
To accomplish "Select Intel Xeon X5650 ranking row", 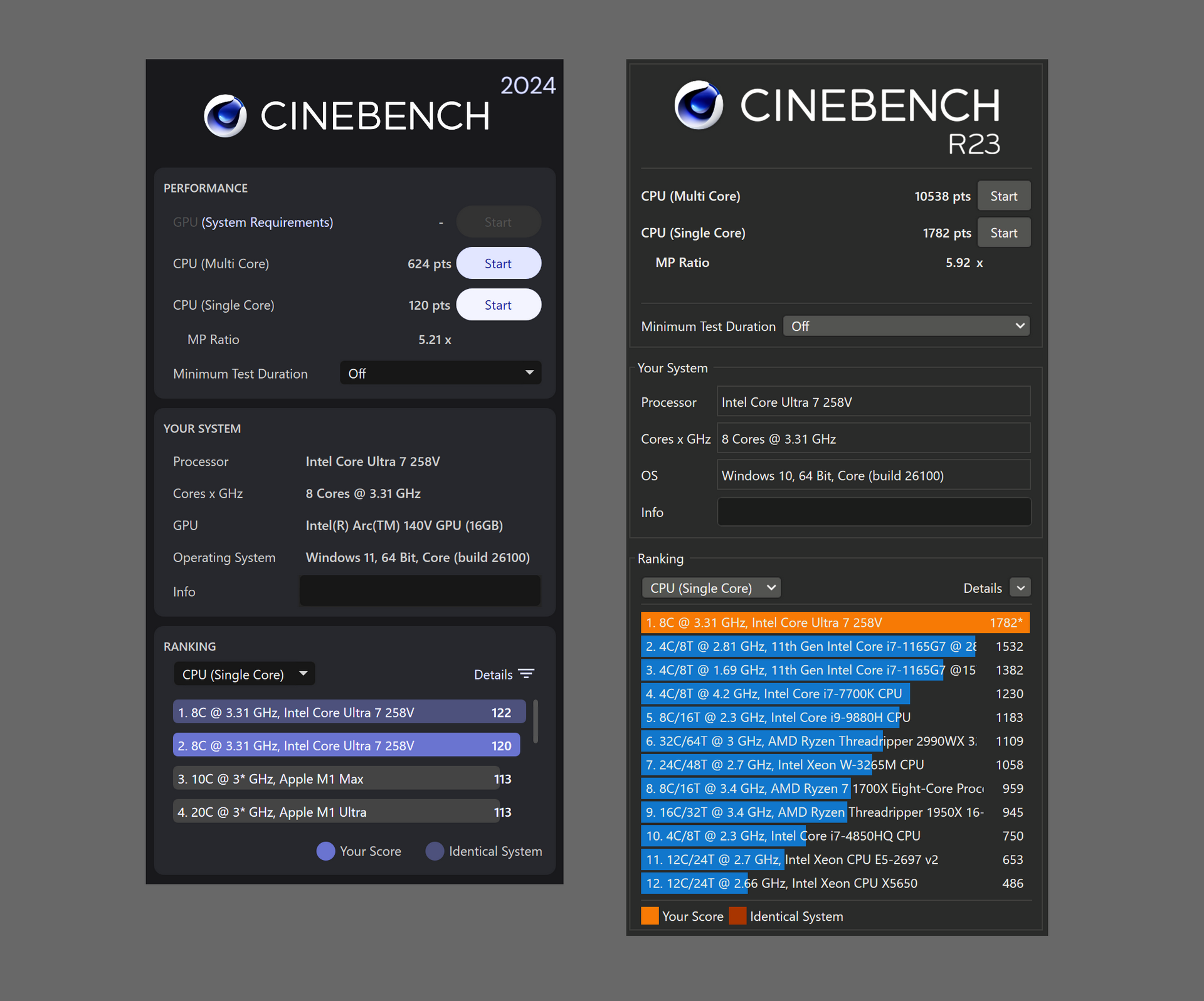I will (835, 883).
